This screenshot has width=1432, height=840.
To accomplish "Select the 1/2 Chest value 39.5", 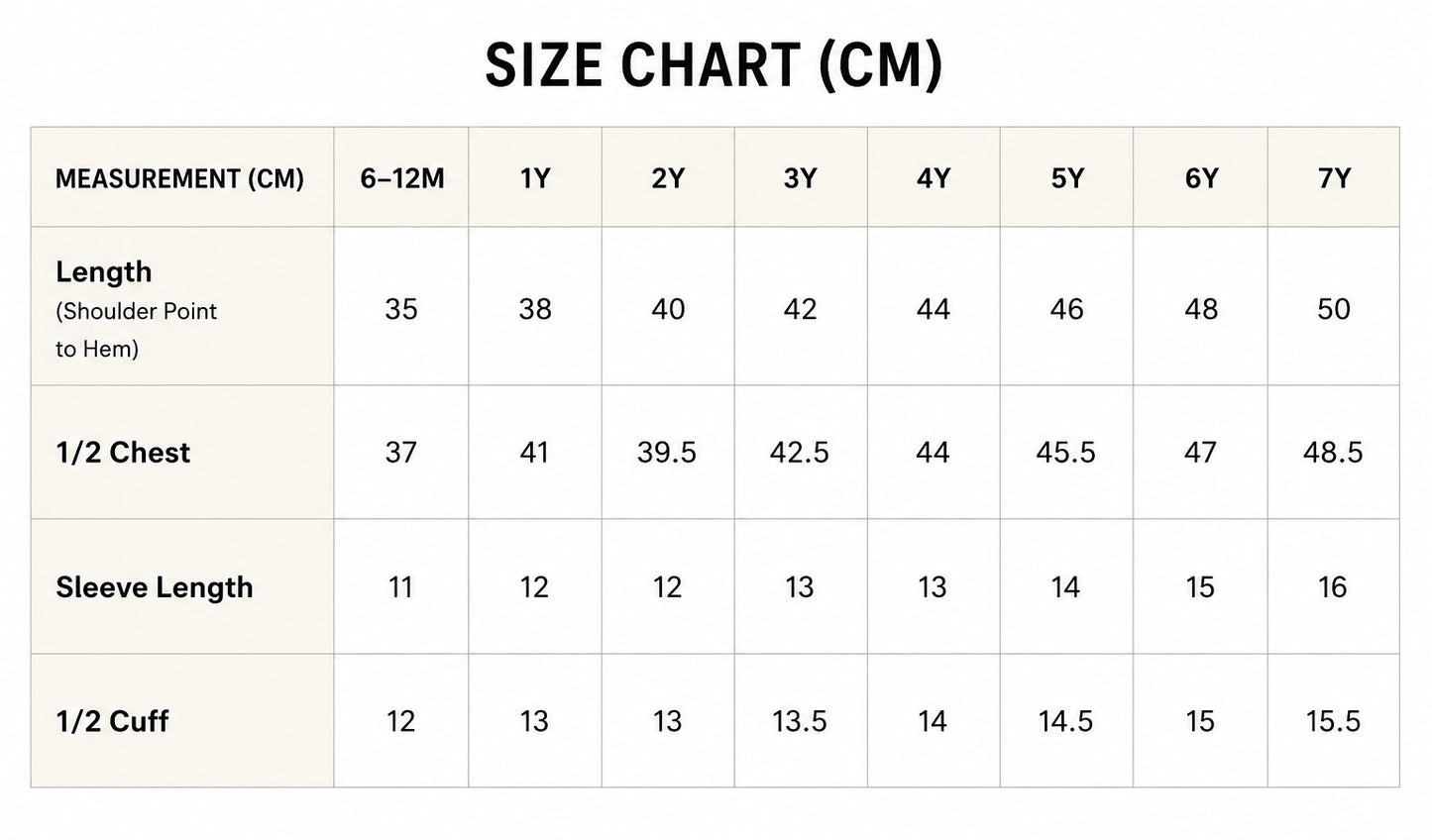I will pyautogui.click(x=667, y=453).
